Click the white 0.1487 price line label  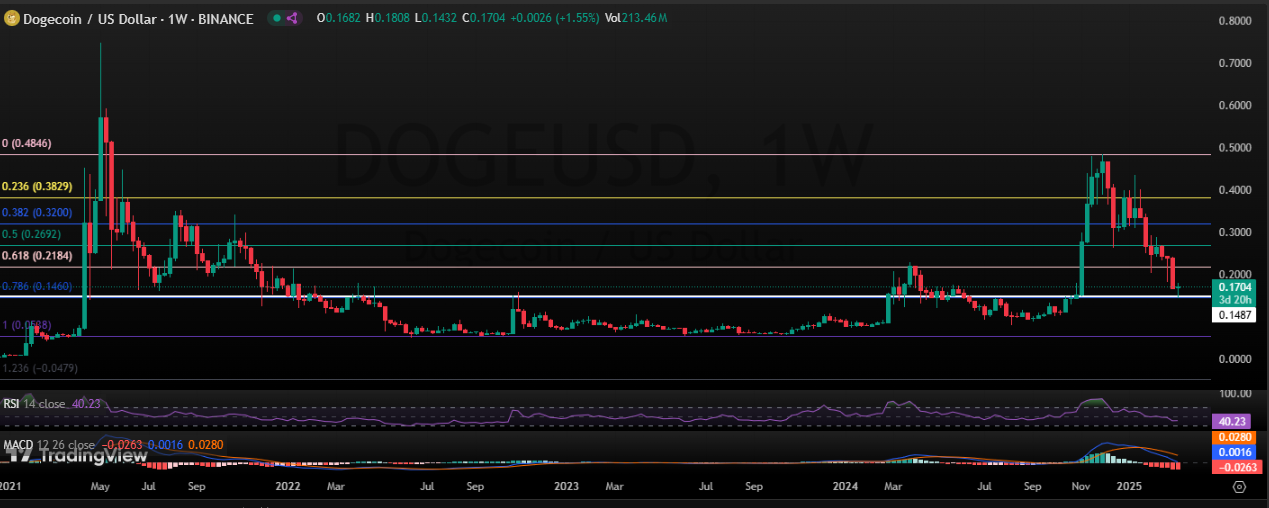point(1235,315)
